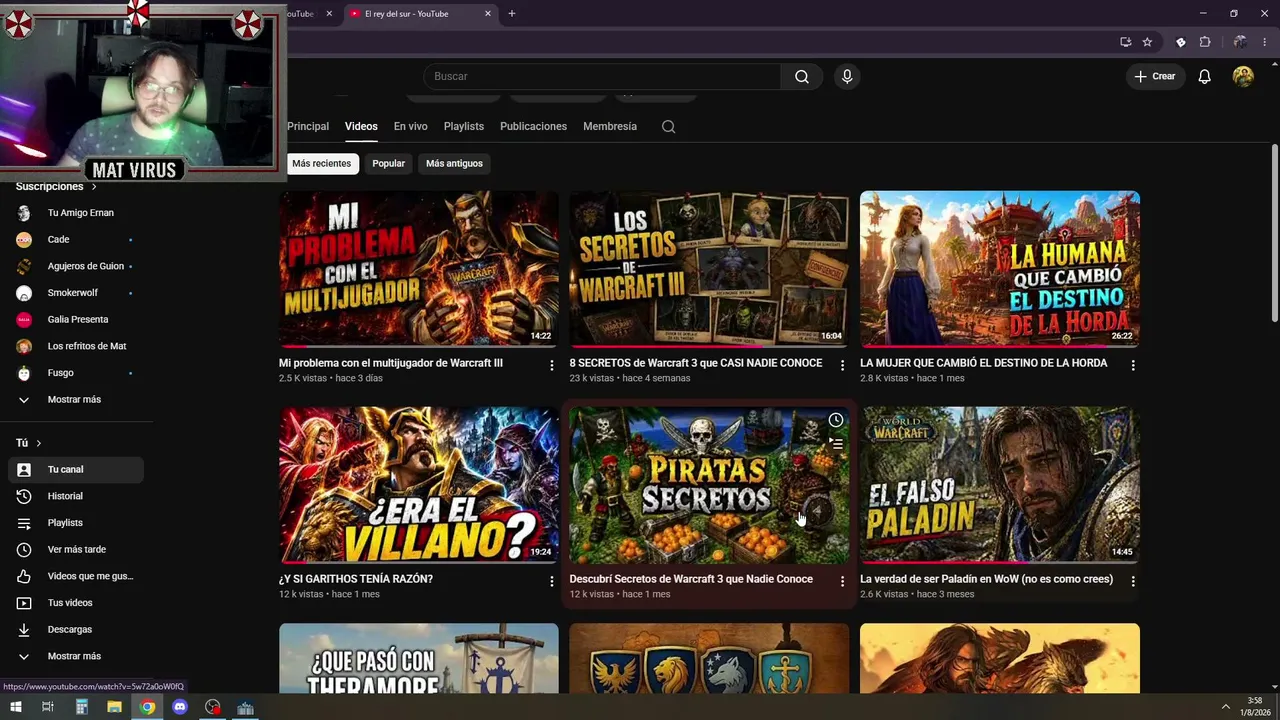
Task: Open the 'Membresía' tab
Action: (x=610, y=127)
